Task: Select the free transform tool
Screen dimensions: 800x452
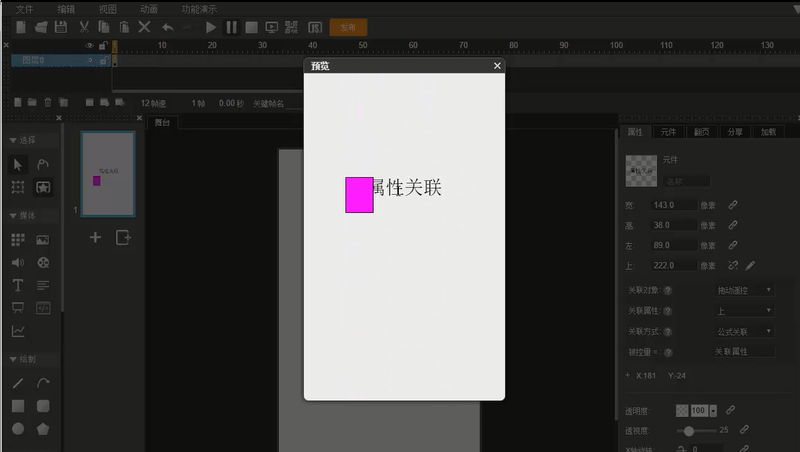Action: 18,187
